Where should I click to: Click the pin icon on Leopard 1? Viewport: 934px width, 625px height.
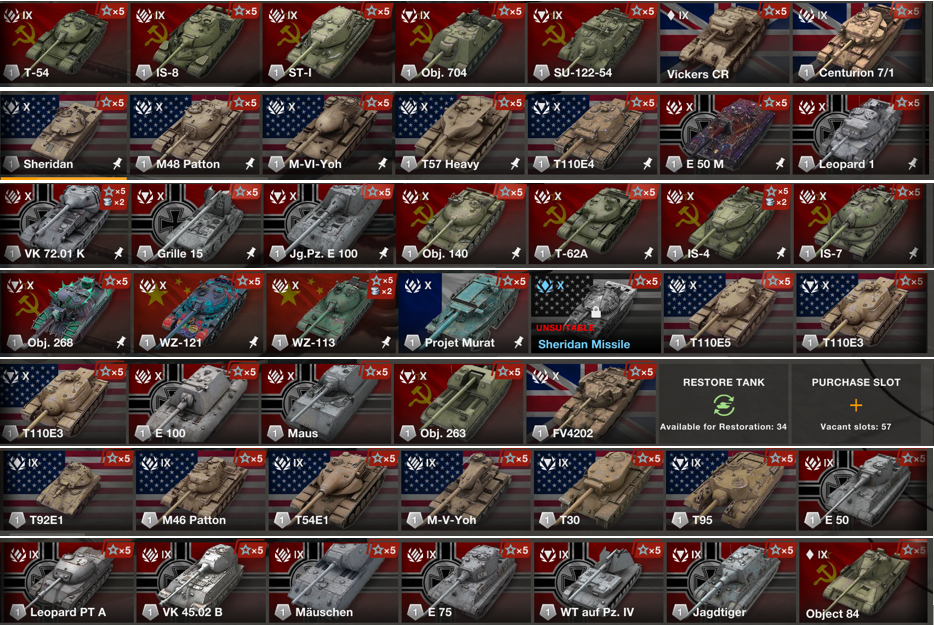click(913, 163)
